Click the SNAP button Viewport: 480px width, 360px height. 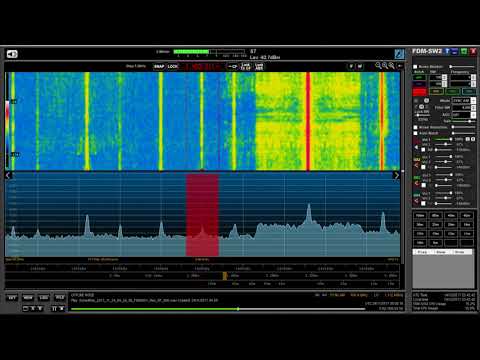(x=159, y=67)
